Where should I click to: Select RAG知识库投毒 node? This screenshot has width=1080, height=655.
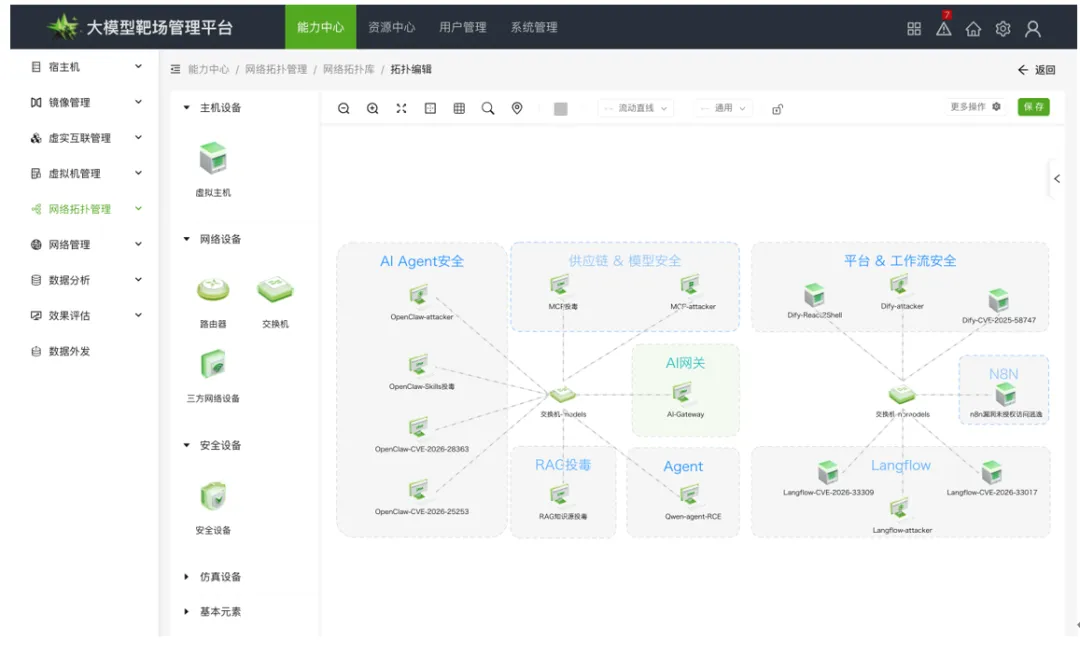pyautogui.click(x=560, y=495)
